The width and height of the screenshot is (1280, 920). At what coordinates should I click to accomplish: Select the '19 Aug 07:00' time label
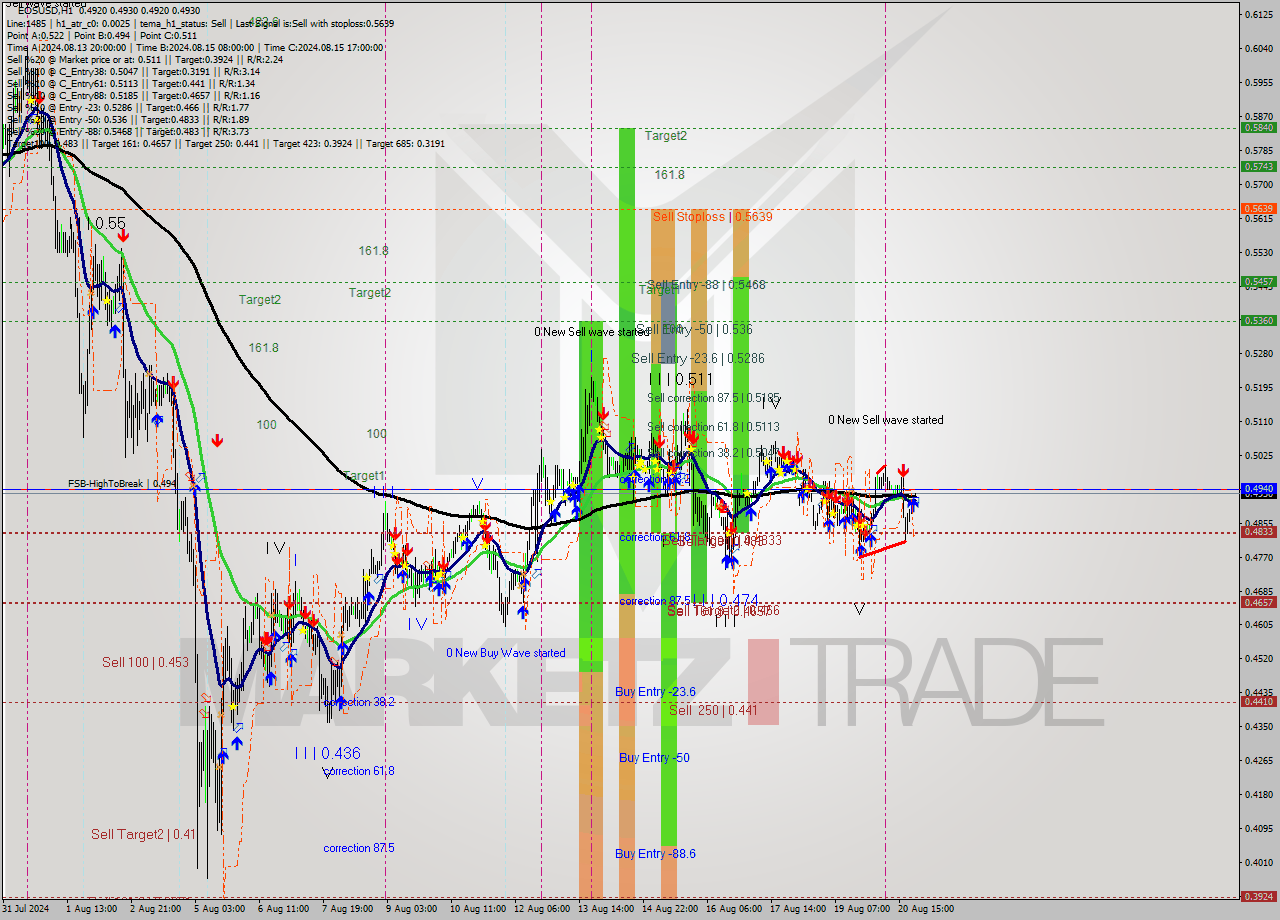862,910
